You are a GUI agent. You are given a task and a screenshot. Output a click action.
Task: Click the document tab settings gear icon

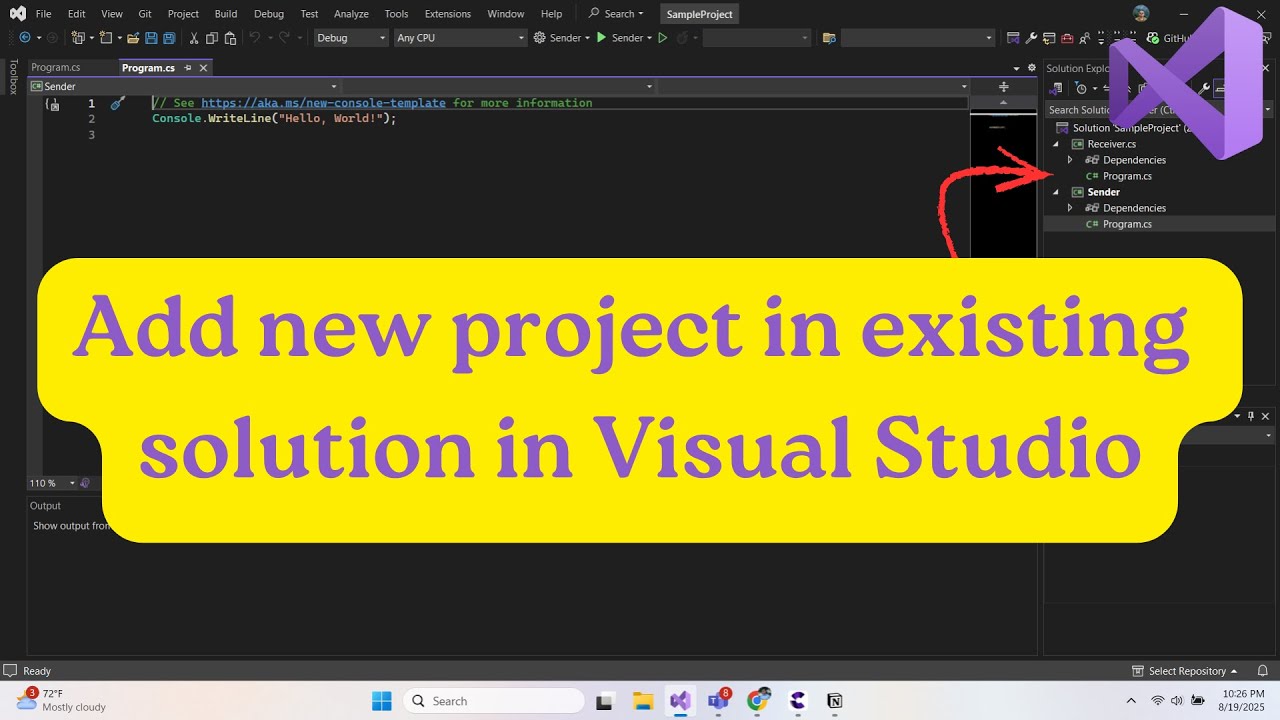pyautogui.click(x=1032, y=68)
